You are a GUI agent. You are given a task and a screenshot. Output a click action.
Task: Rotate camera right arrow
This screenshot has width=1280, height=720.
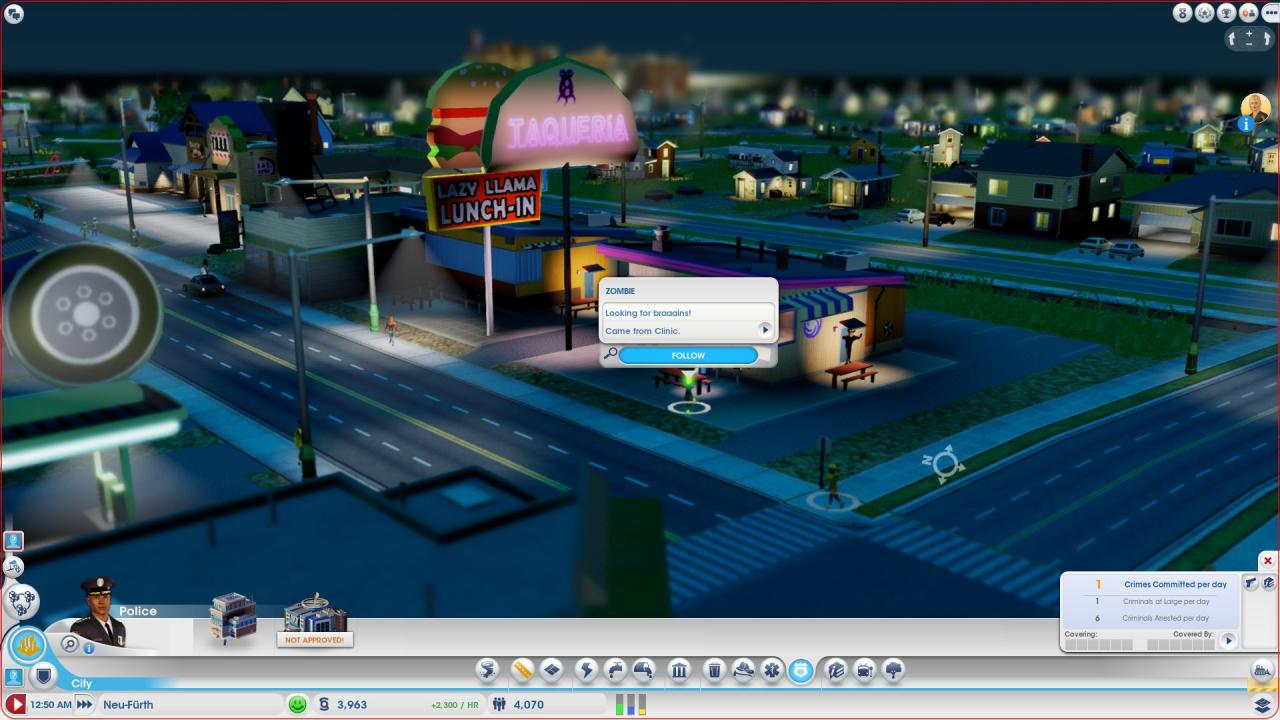[1265, 39]
